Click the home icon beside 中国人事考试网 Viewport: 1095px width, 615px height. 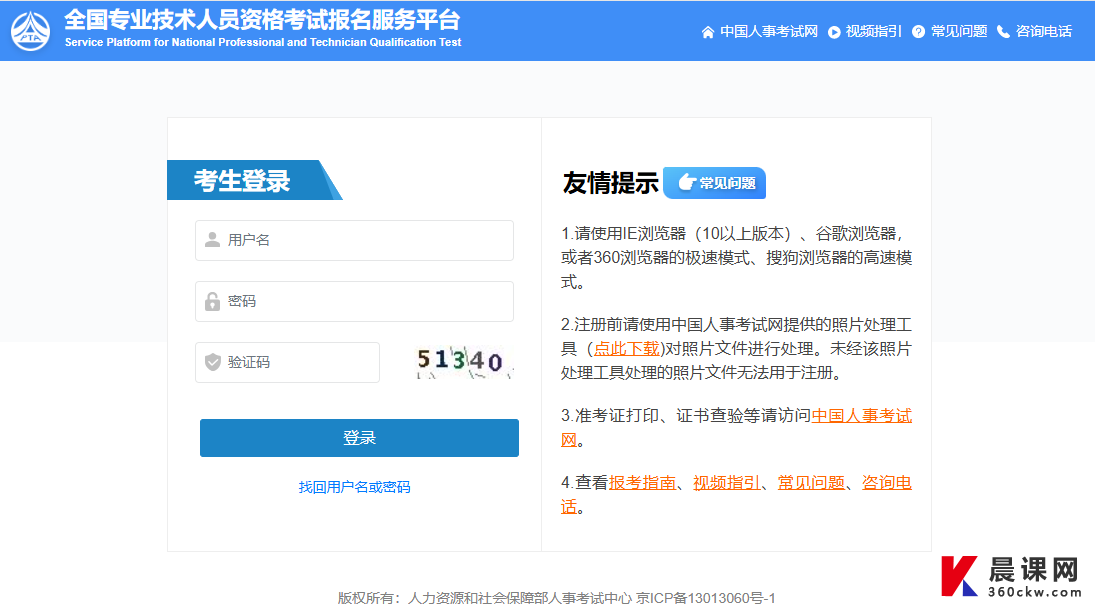(707, 32)
